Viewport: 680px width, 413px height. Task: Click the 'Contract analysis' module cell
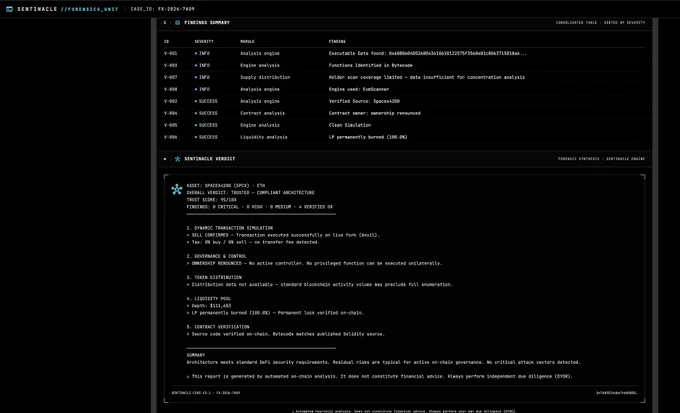click(262, 113)
